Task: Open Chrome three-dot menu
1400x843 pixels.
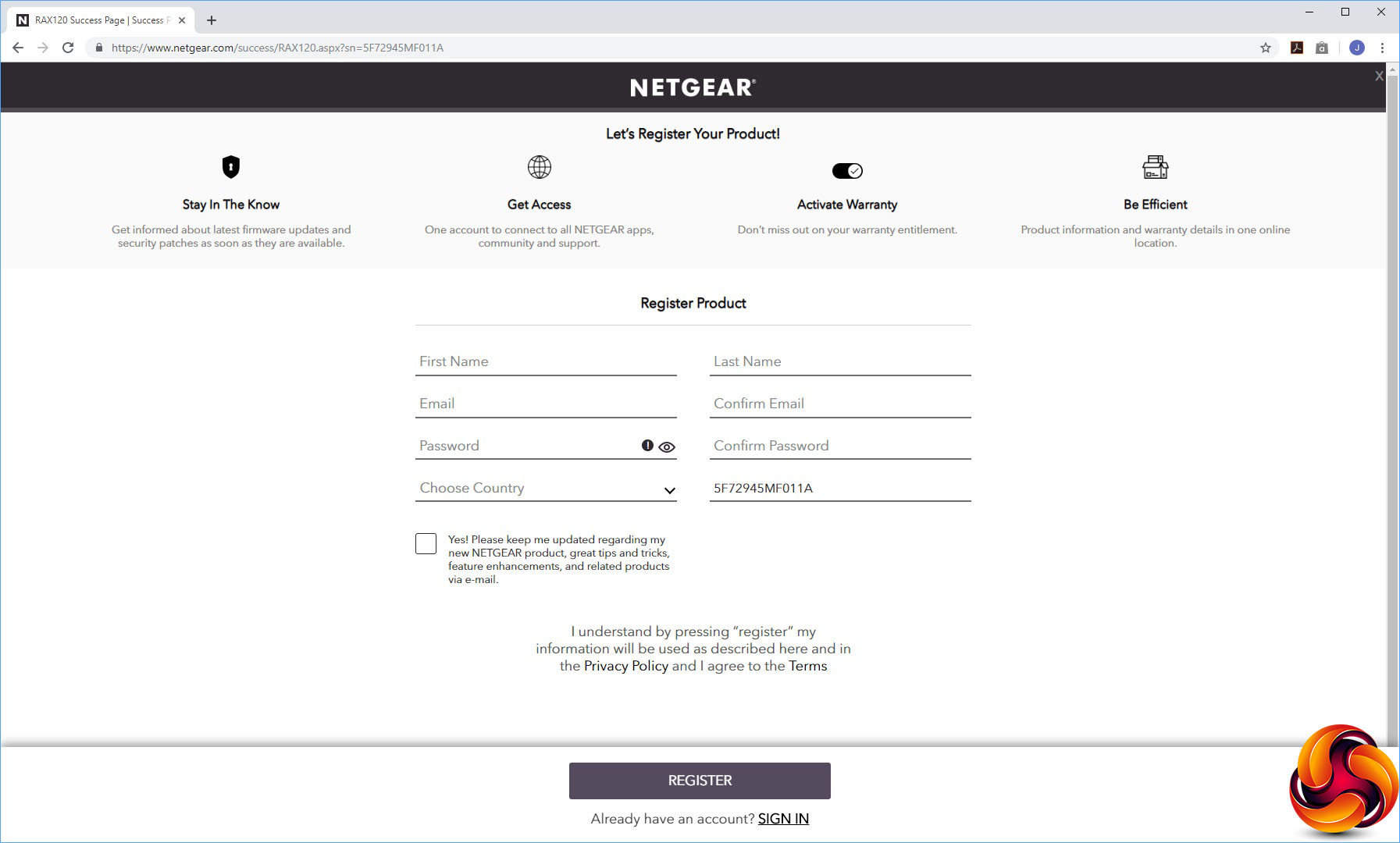Action: 1382,48
